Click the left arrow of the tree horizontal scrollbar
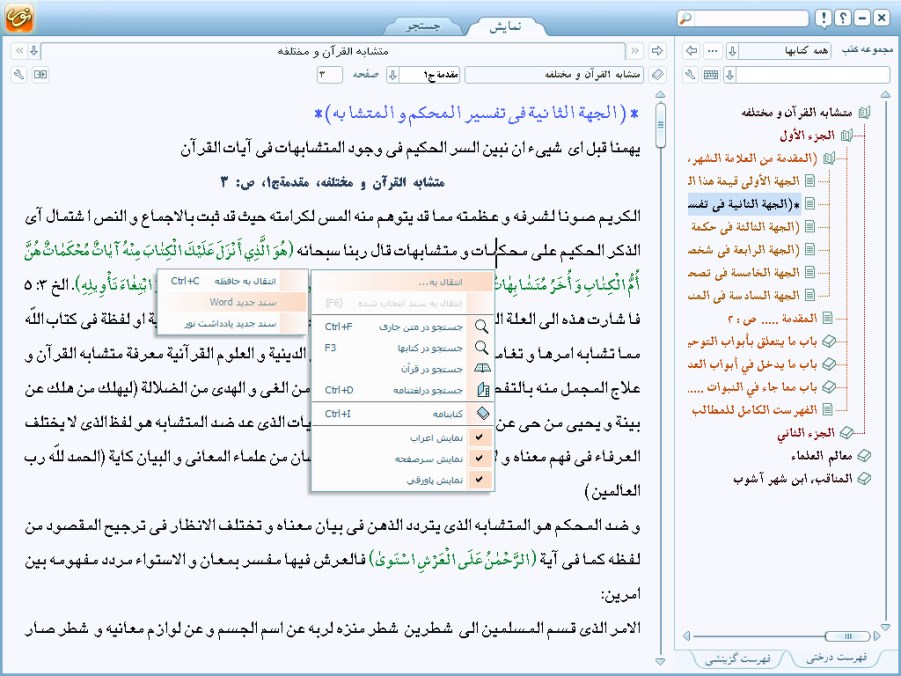901x676 pixels. click(x=686, y=636)
